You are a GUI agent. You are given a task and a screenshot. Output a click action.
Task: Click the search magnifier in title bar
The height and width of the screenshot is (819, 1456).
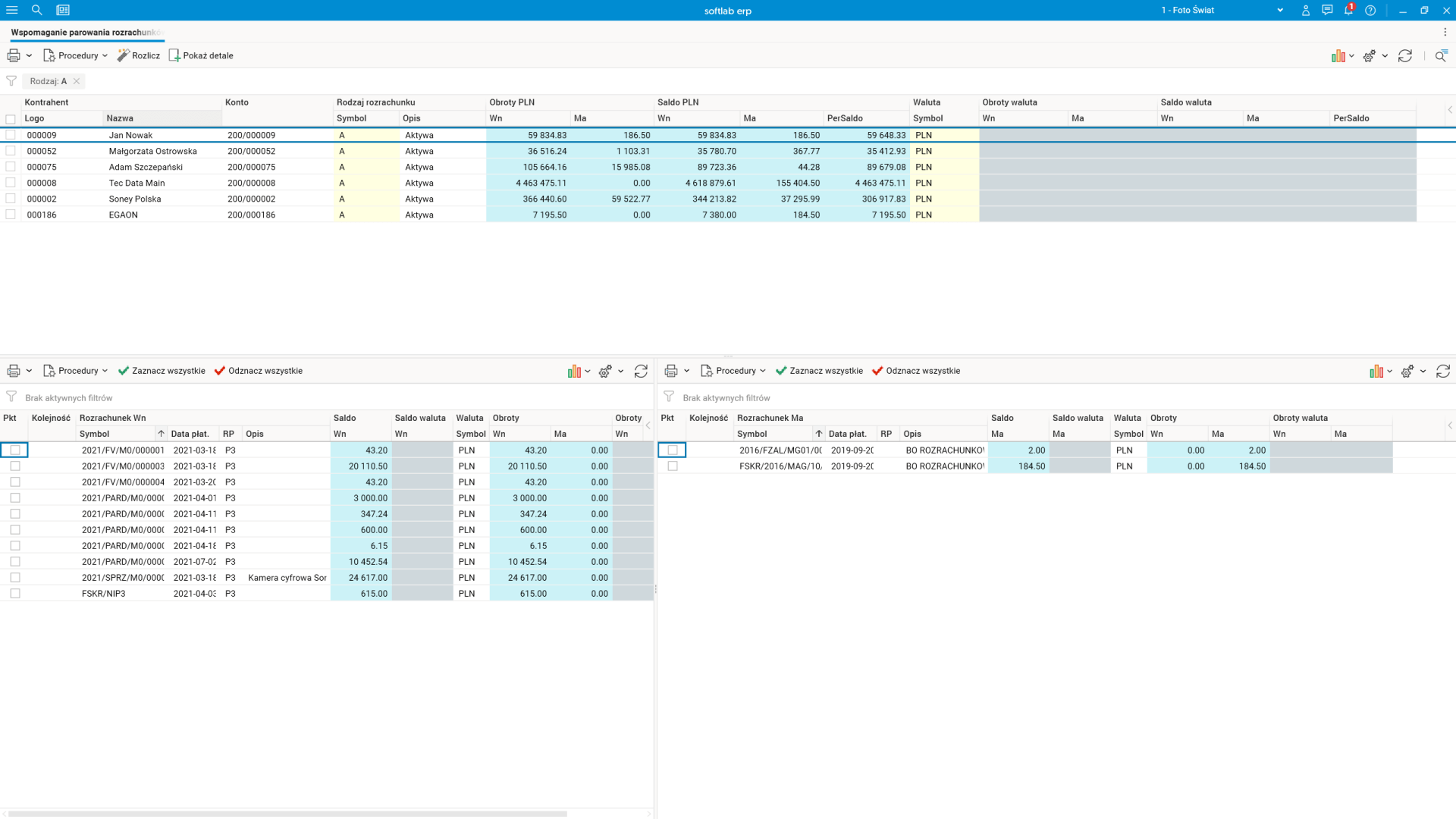[36, 10]
